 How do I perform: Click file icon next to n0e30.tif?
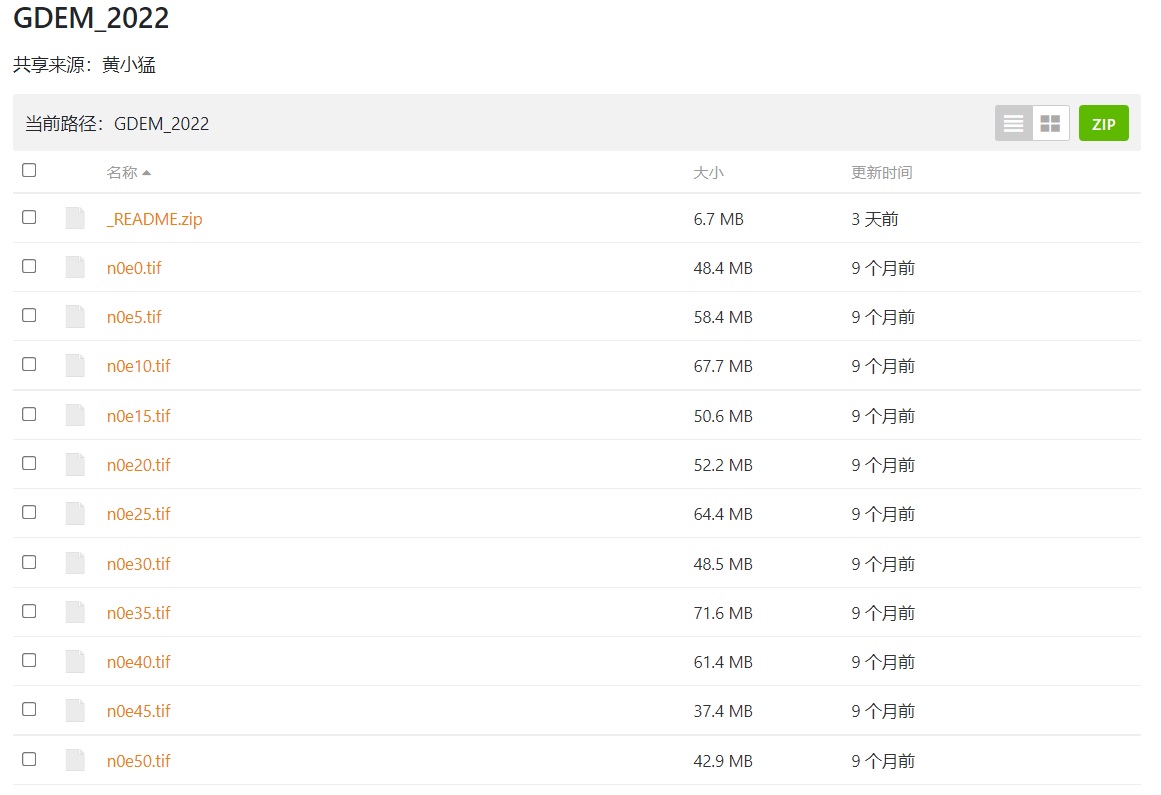pyautogui.click(x=75, y=563)
